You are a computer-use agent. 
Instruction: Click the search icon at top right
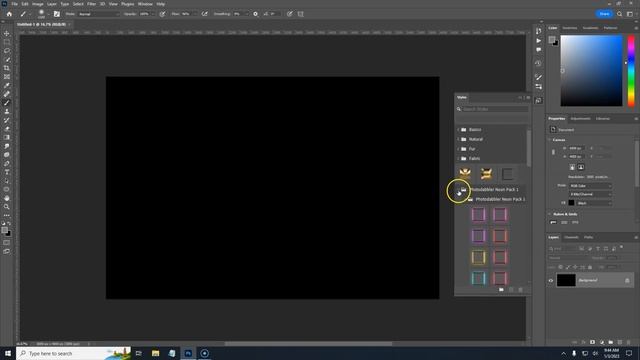tap(619, 14)
